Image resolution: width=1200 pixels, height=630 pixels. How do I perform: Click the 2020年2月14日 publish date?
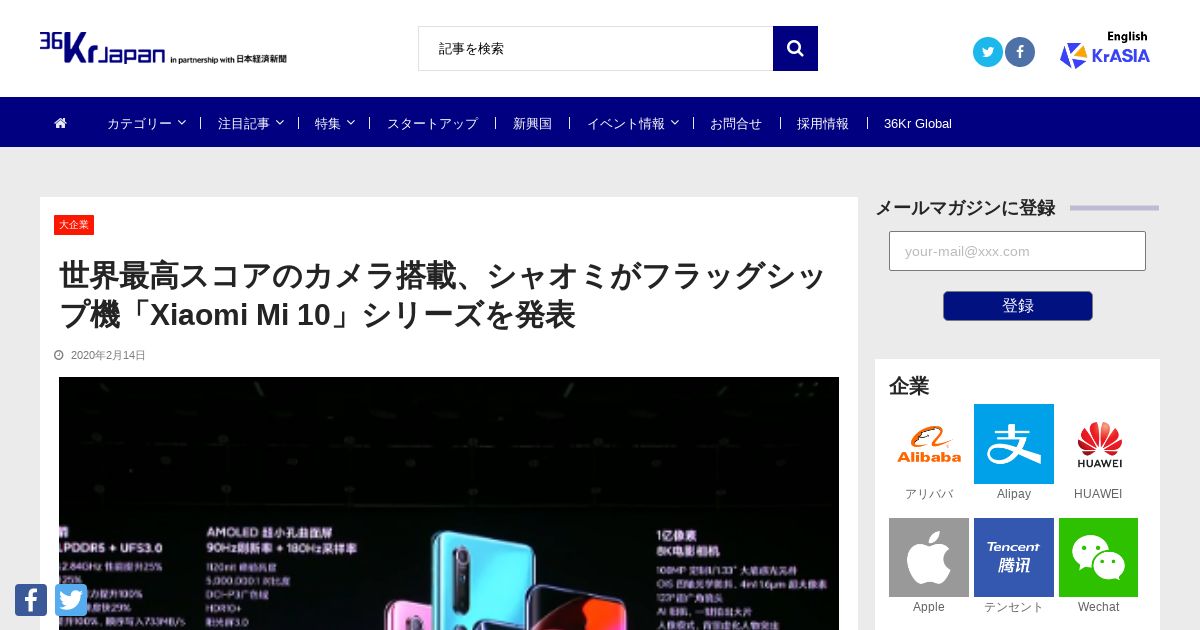(108, 355)
